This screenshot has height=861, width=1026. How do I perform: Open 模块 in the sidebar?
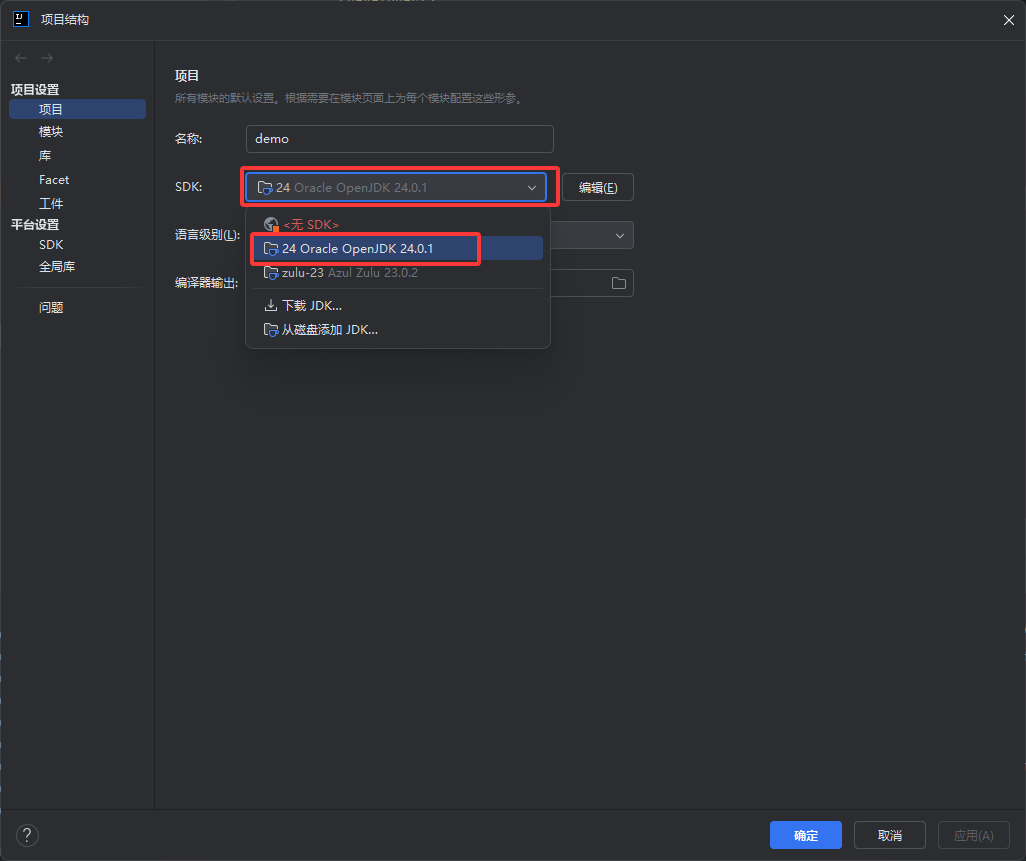click(x=51, y=133)
